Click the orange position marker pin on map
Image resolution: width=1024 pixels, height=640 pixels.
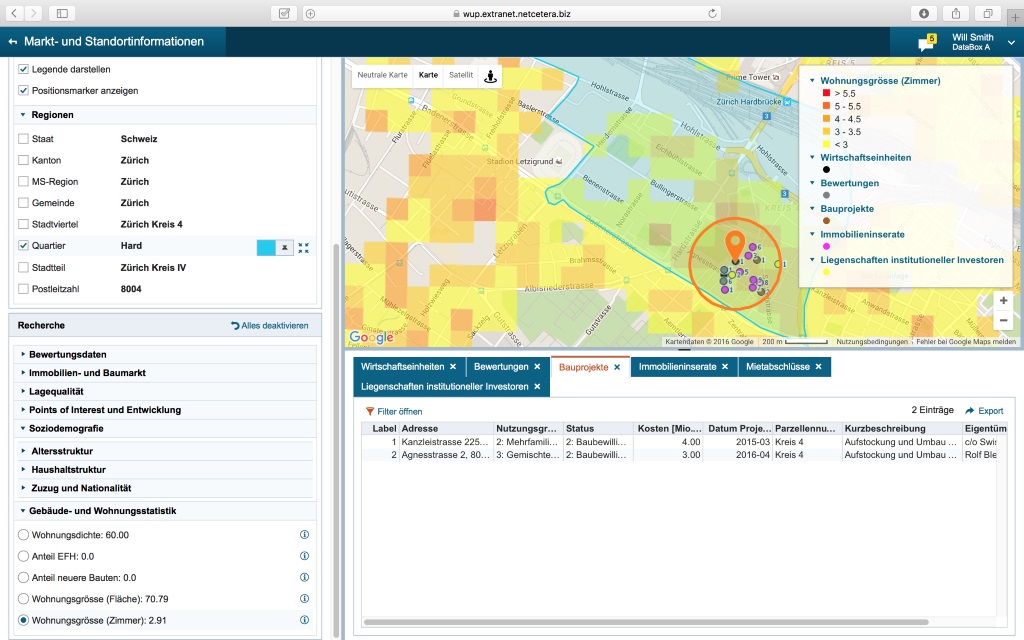click(x=735, y=246)
